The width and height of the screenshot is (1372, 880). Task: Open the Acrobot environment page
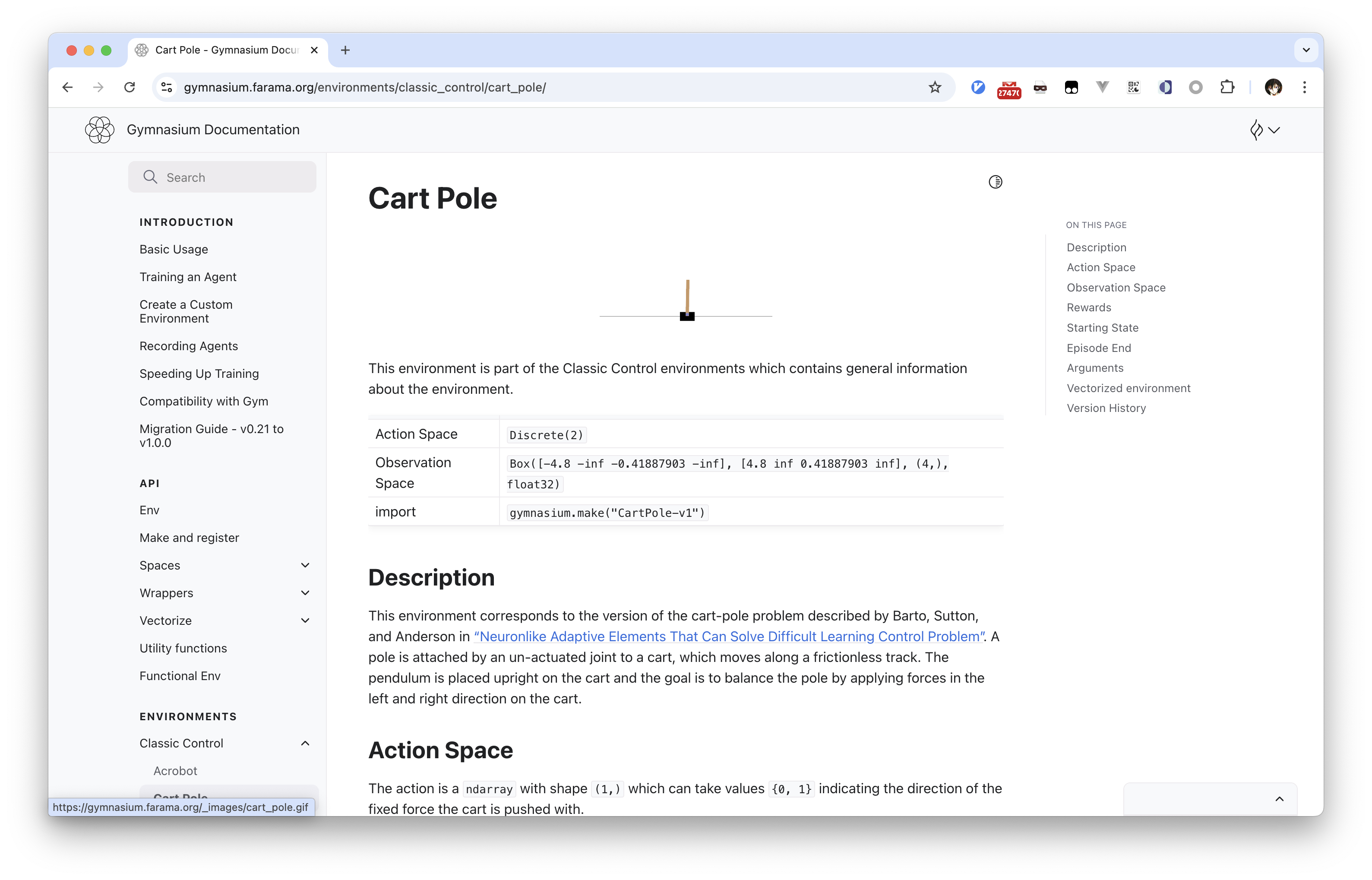pyautogui.click(x=175, y=770)
